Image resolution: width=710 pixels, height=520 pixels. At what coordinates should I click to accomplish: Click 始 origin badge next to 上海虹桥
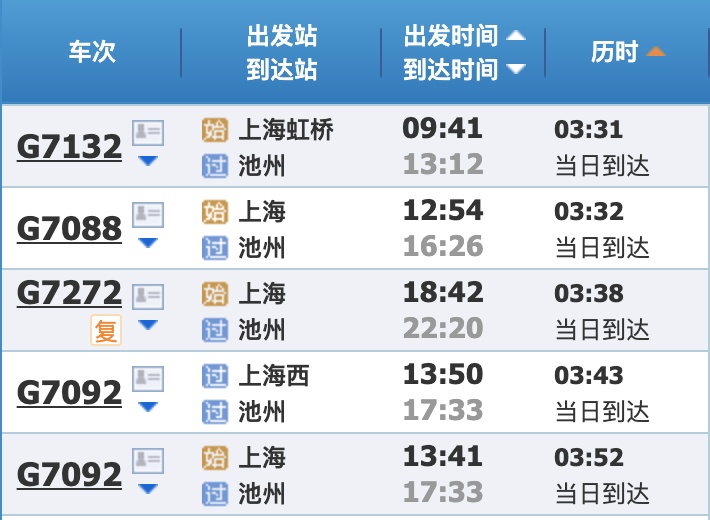(215, 130)
